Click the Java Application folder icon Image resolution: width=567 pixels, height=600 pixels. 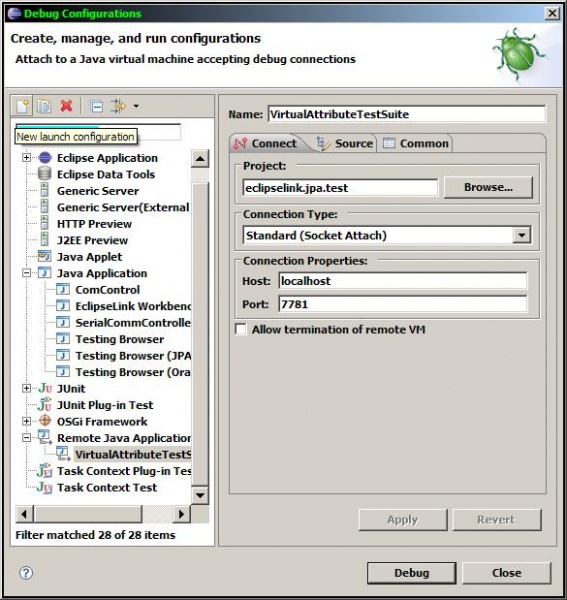coord(45,273)
